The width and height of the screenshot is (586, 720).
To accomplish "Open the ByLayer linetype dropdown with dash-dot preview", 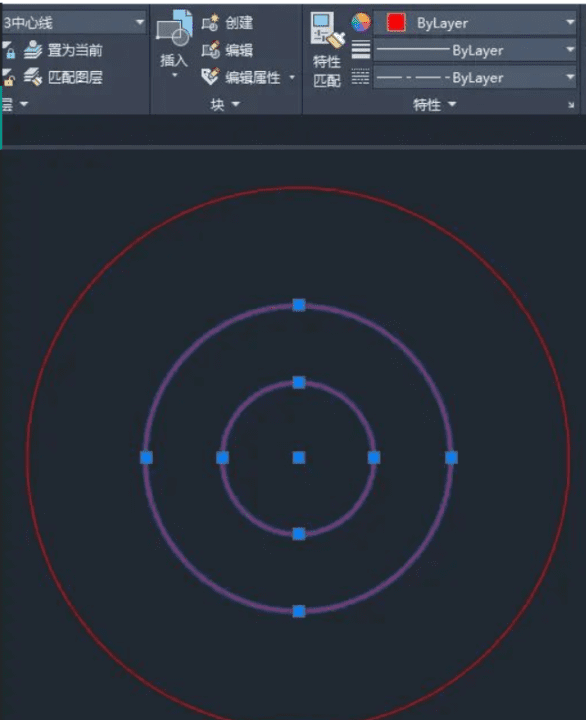I will [x=475, y=77].
